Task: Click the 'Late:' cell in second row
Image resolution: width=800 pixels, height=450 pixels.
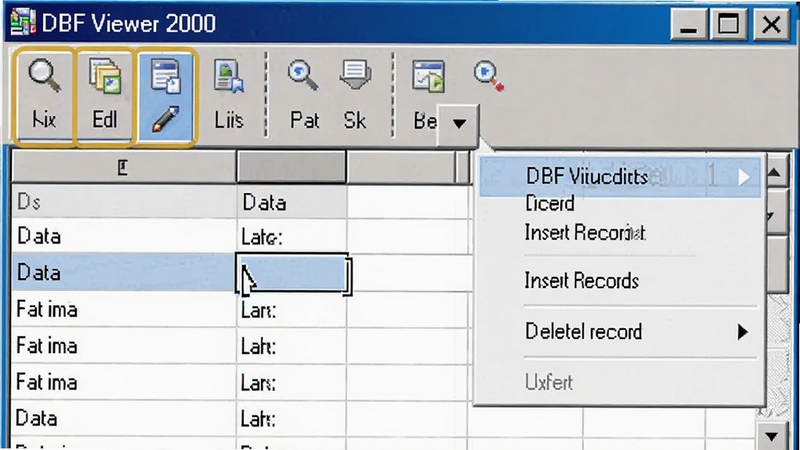Action: [291, 237]
